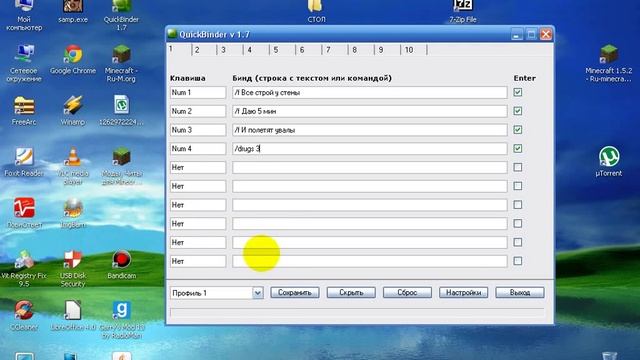
Task: Click the bind field reading И полетят увалы
Action: 370,130
